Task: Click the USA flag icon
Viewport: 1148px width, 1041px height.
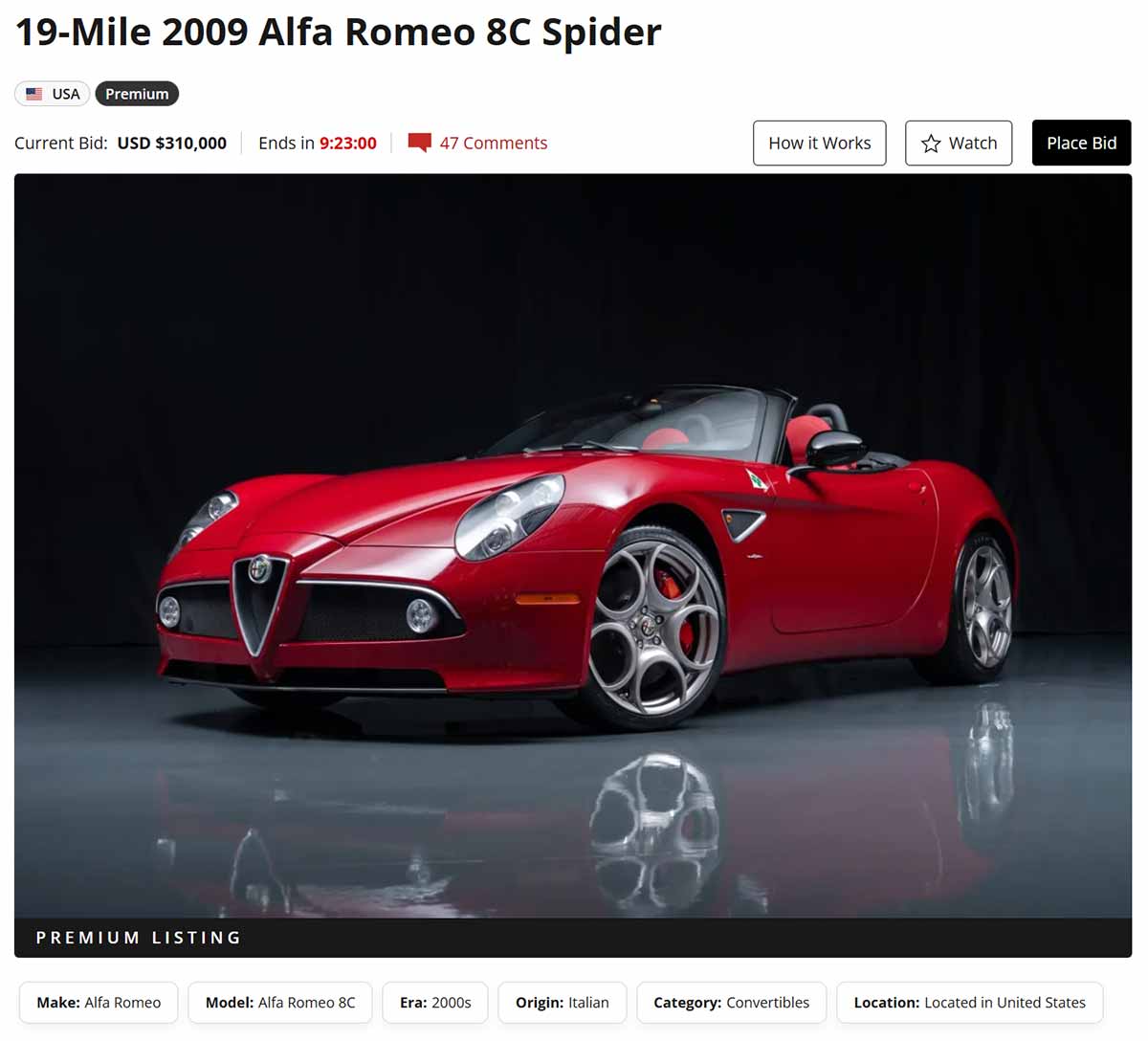Action: (34, 94)
